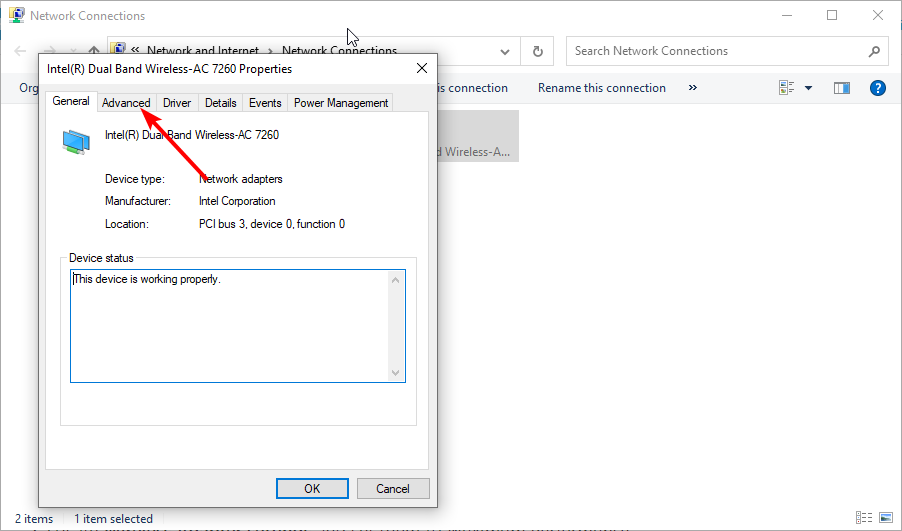Go to the Power Management tab
This screenshot has height=531, width=902.
click(340, 103)
